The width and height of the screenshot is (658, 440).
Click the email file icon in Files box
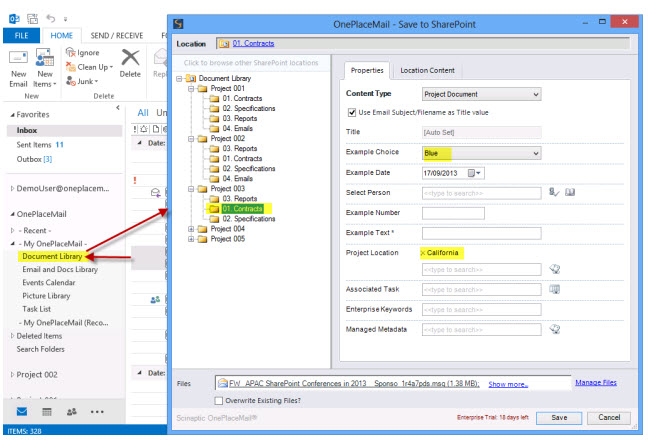[223, 383]
